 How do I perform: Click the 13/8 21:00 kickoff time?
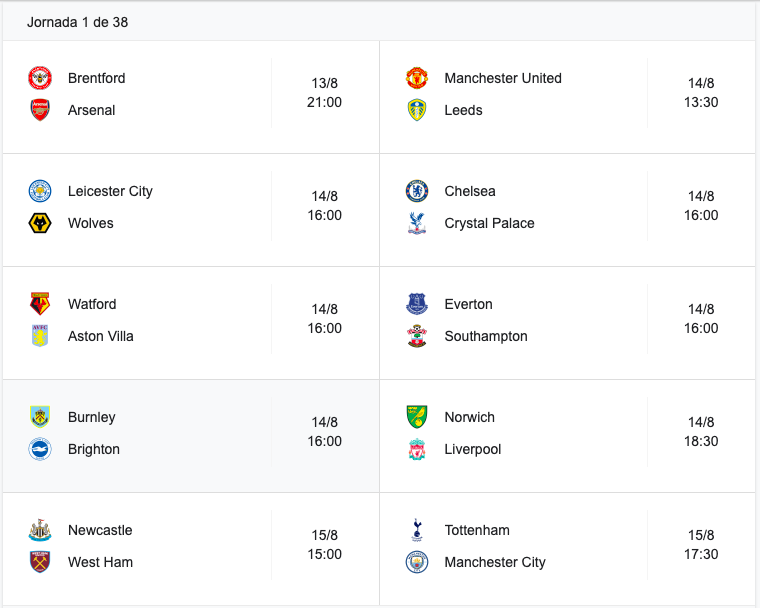click(x=325, y=93)
